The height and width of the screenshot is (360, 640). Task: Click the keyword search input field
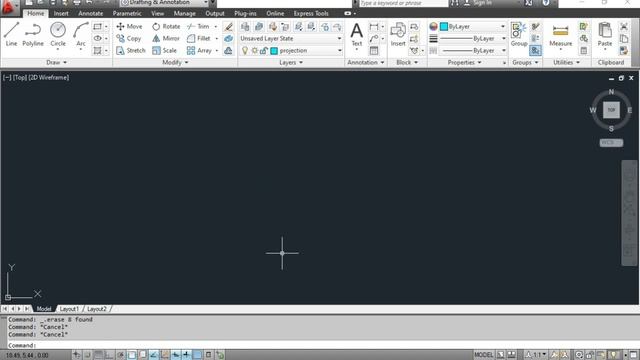pyautogui.click(x=403, y=3)
